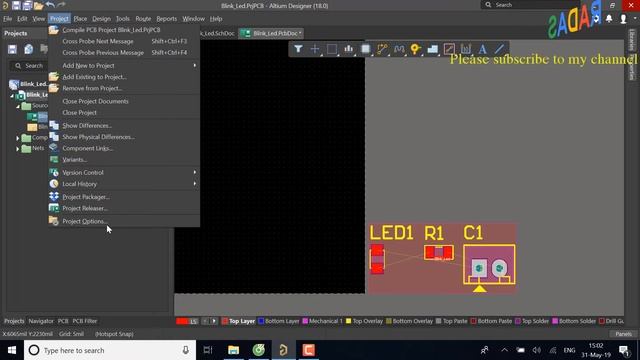Open the notifications bell icon

609,19
